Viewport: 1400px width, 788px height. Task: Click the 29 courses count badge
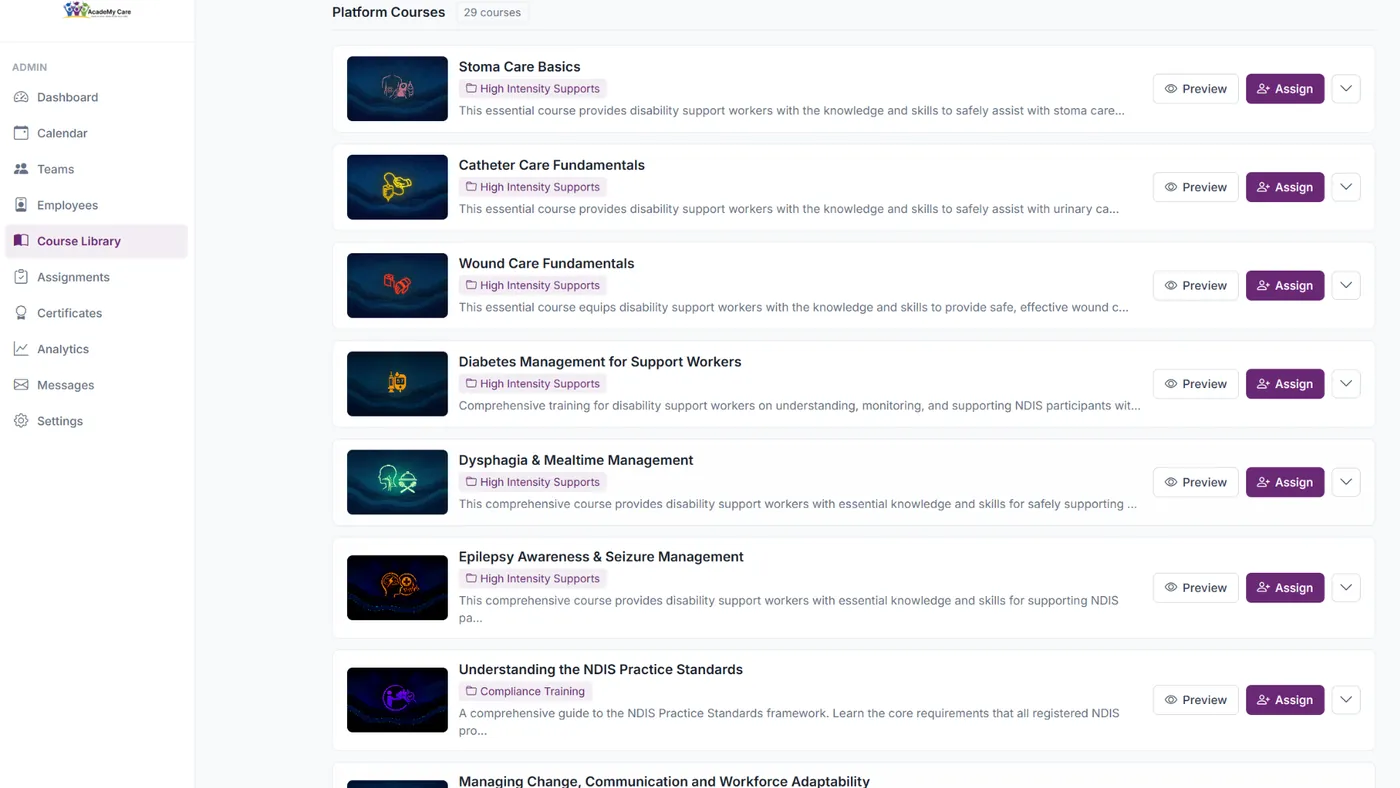(x=492, y=12)
